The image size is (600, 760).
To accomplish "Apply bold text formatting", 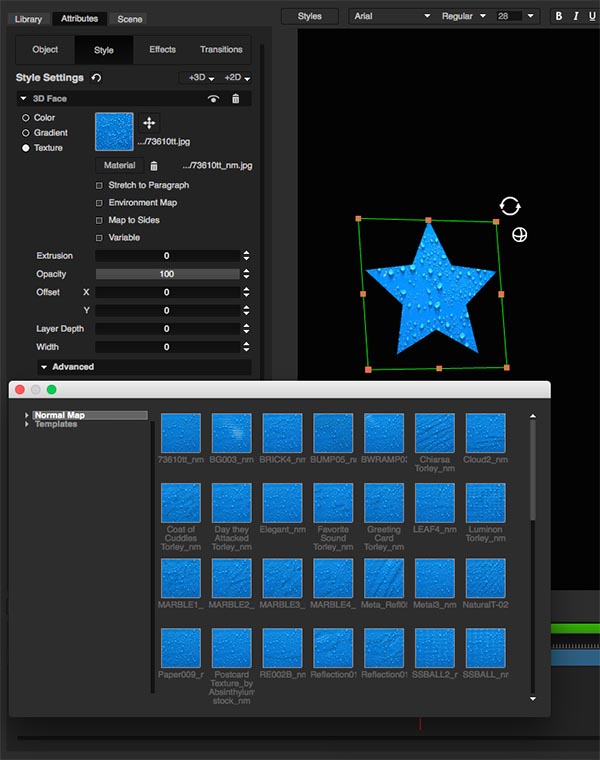I will pos(559,16).
